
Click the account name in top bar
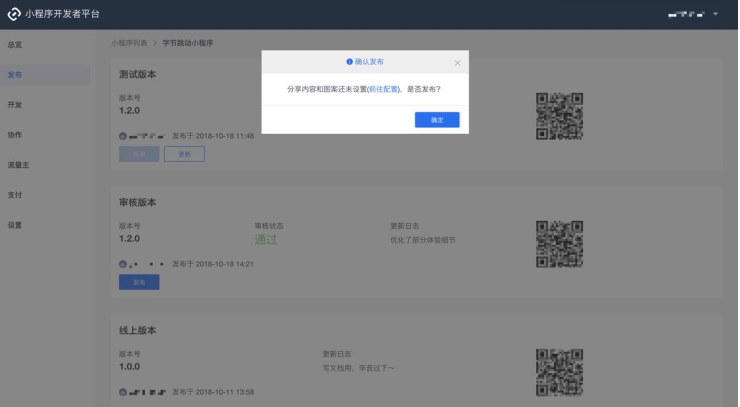tap(686, 14)
